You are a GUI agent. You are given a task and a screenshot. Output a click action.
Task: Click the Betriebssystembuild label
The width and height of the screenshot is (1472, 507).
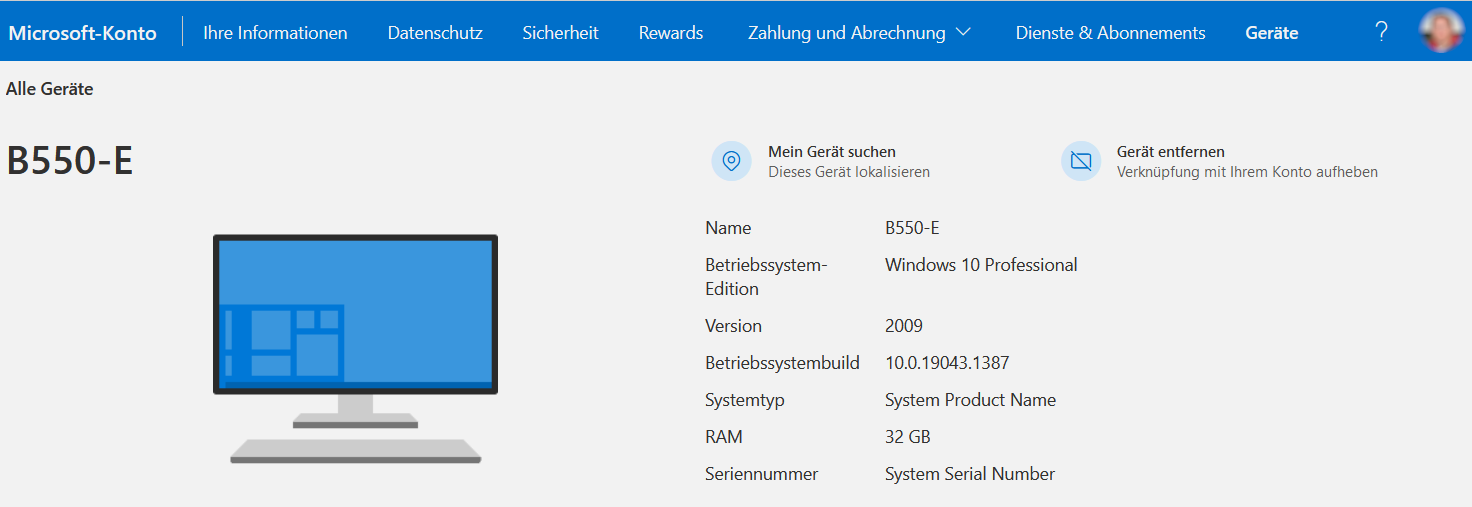(x=782, y=363)
